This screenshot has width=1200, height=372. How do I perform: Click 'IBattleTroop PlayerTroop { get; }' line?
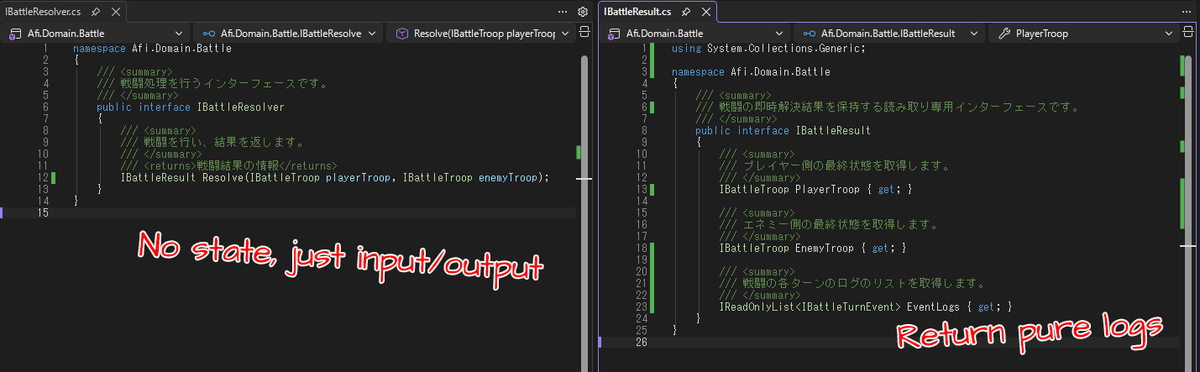click(x=816, y=189)
